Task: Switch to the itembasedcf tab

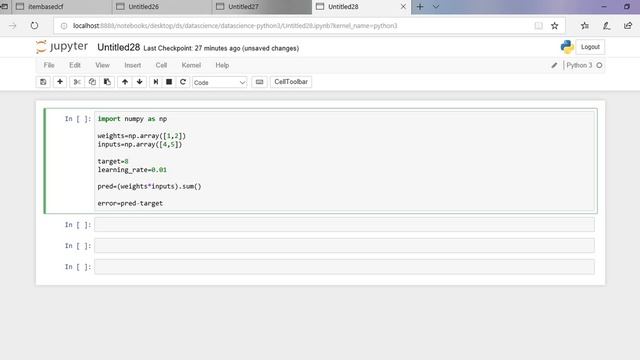Action: coord(61,7)
